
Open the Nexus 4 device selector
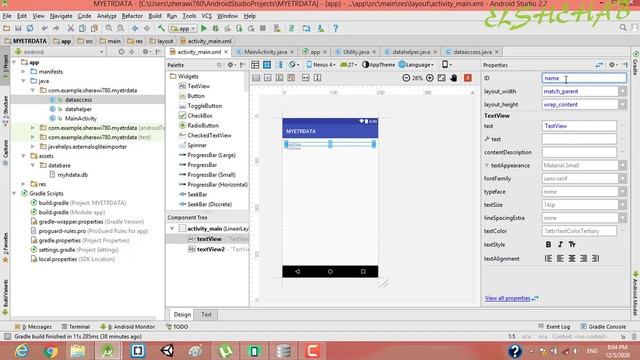(321, 64)
